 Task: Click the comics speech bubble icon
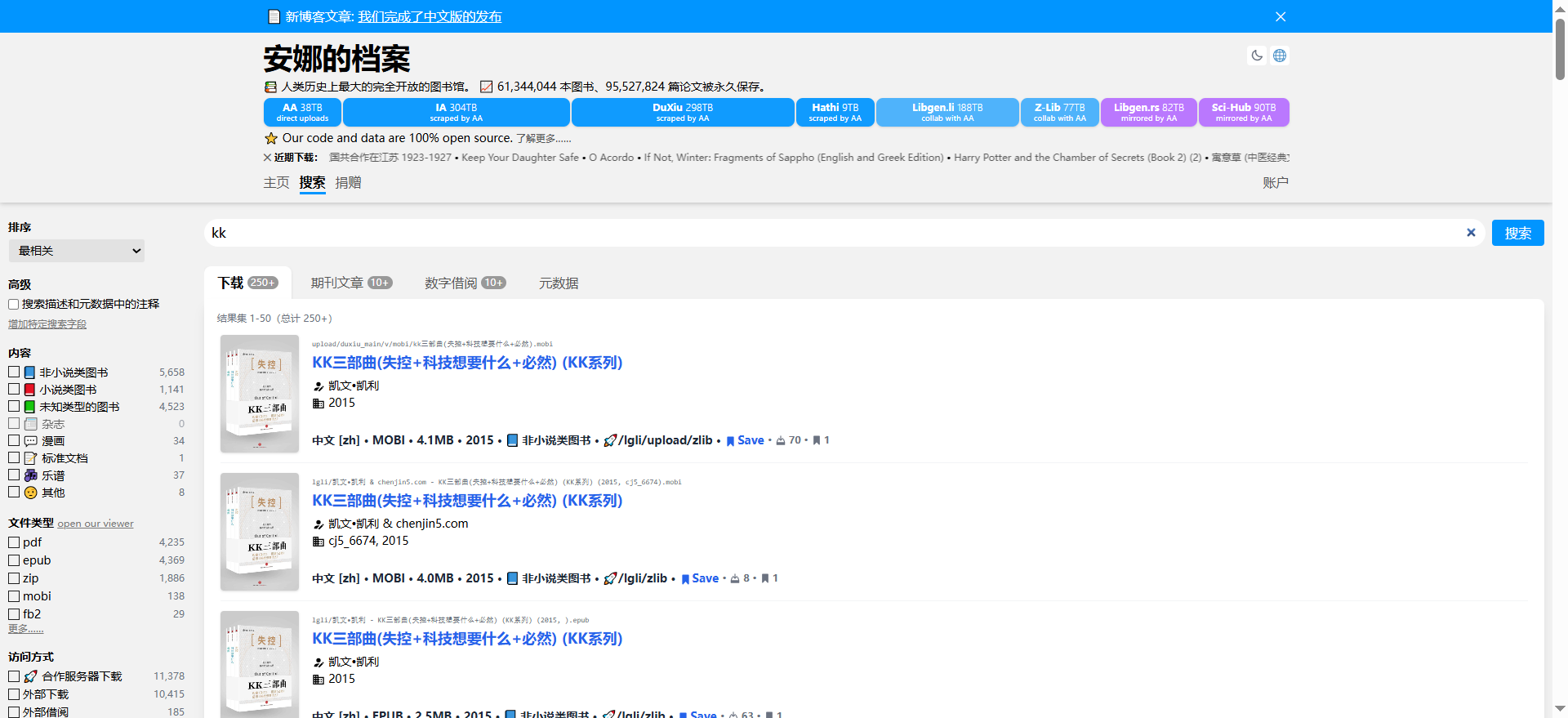coord(31,441)
